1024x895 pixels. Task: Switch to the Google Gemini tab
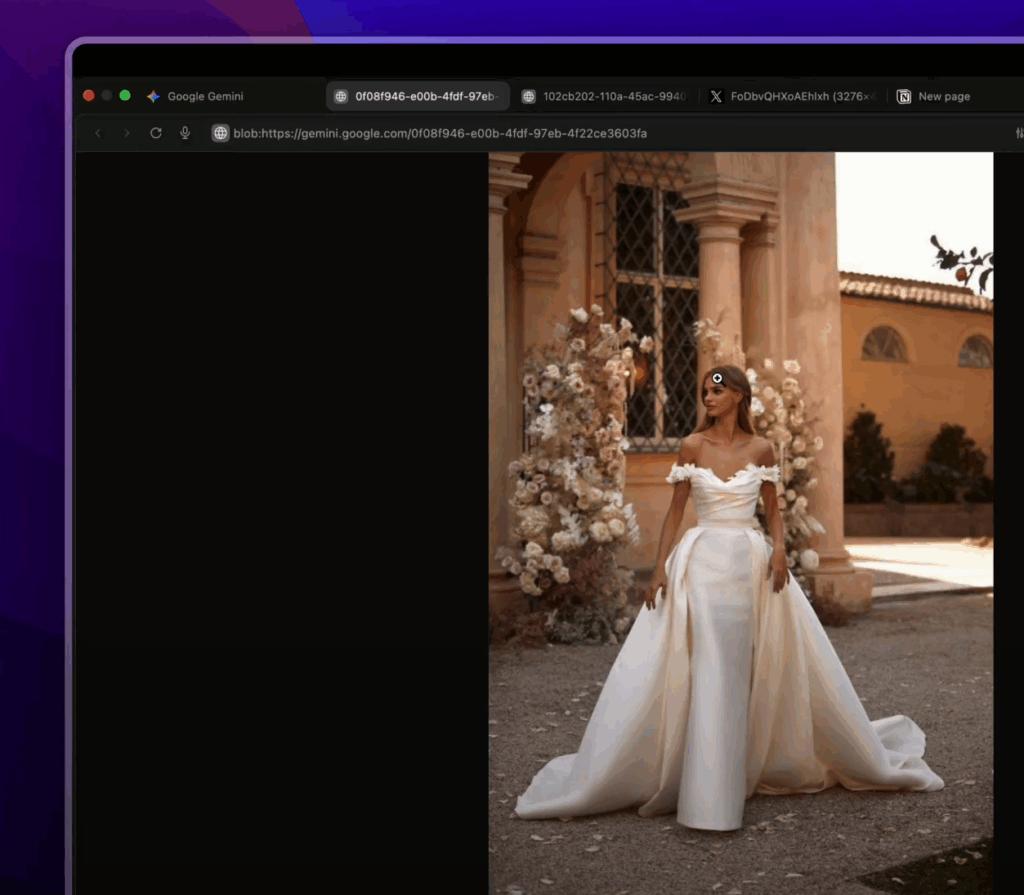click(205, 97)
